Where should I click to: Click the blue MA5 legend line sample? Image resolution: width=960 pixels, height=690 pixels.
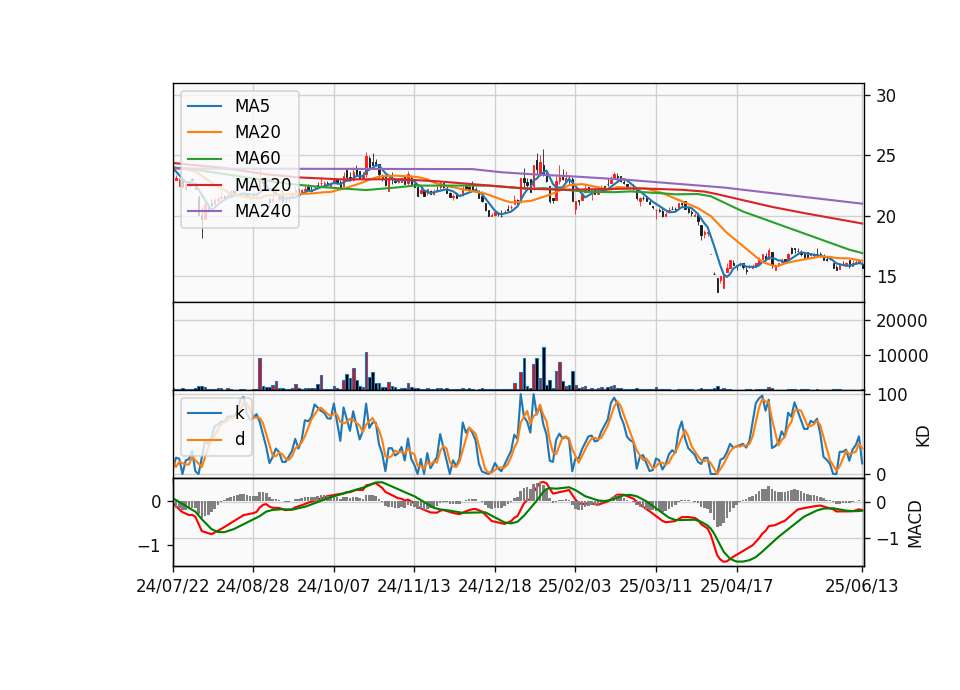204,107
